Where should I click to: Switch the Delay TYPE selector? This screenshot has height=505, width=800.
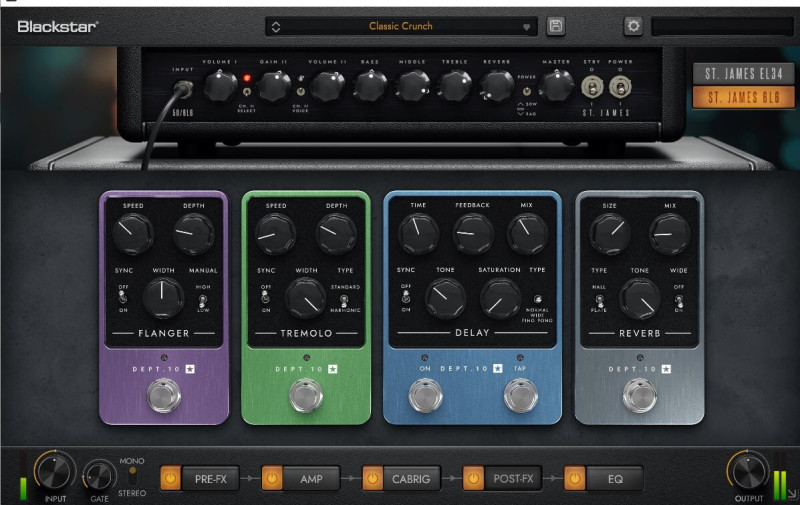click(x=538, y=299)
